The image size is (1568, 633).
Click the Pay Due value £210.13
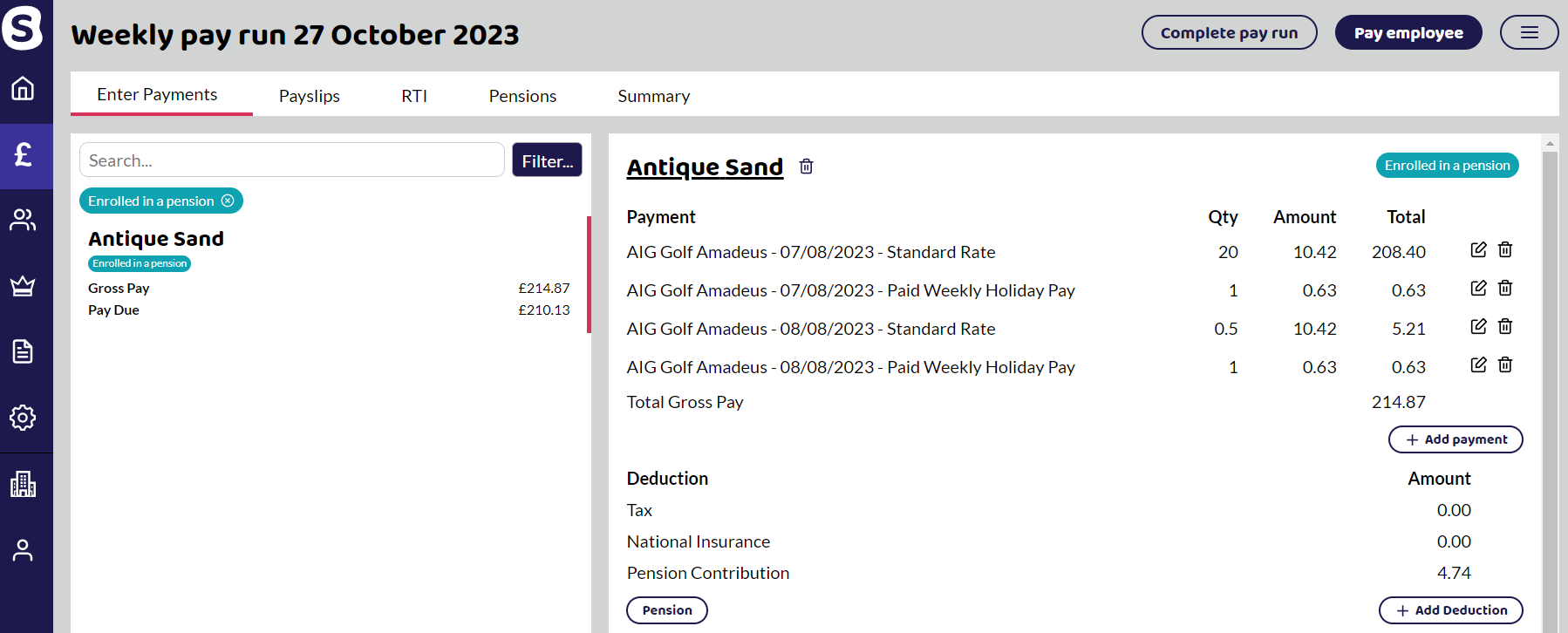click(x=544, y=310)
